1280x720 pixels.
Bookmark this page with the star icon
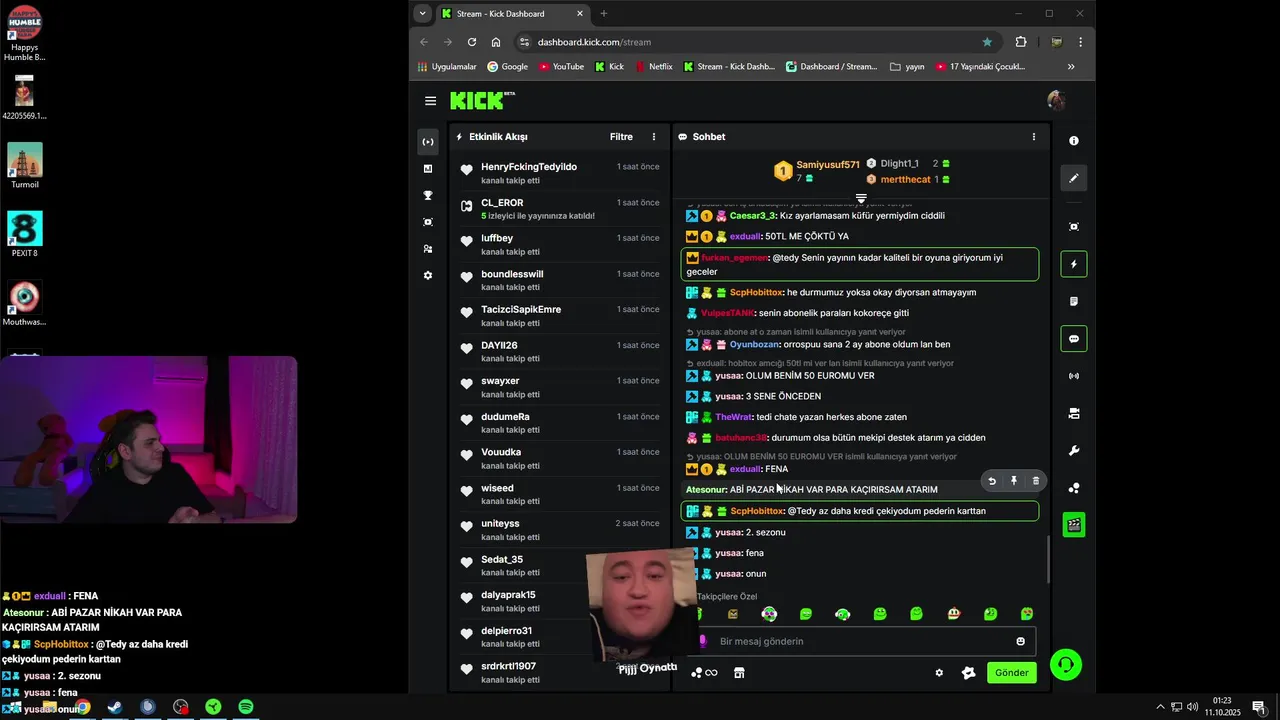pyautogui.click(x=987, y=42)
